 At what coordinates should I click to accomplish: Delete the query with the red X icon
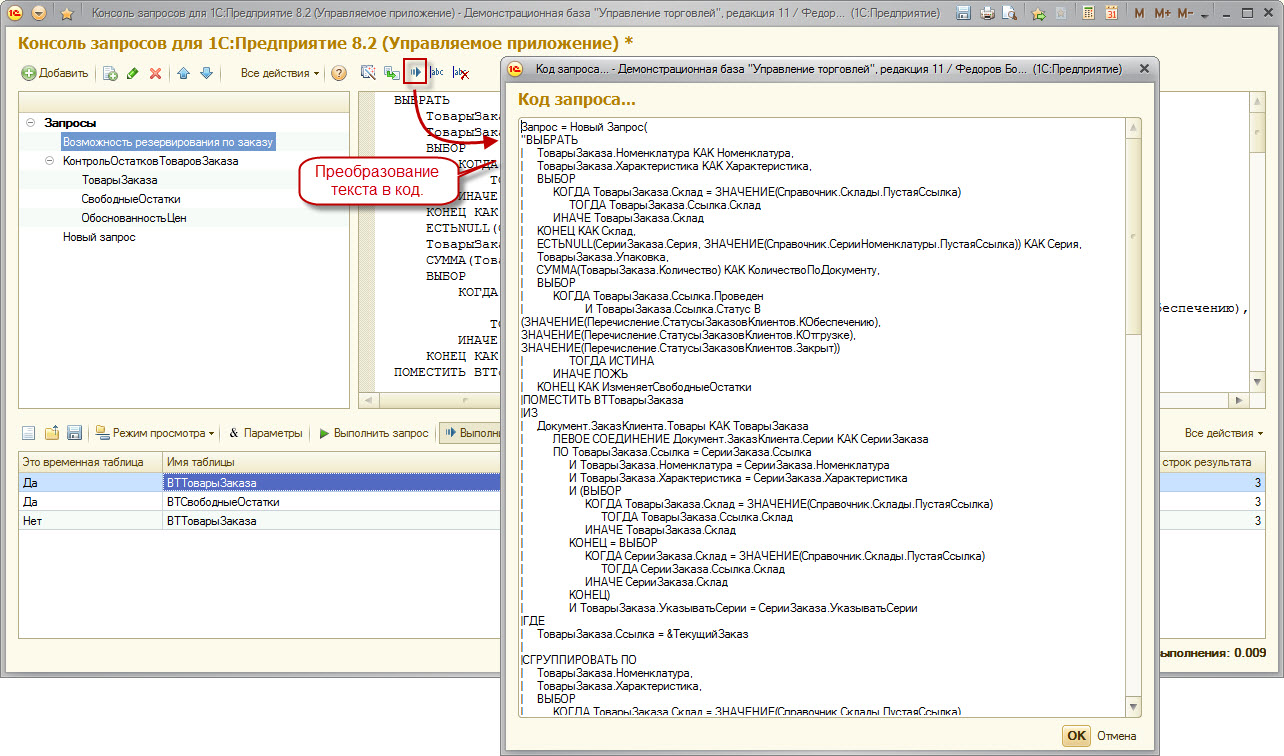click(155, 74)
